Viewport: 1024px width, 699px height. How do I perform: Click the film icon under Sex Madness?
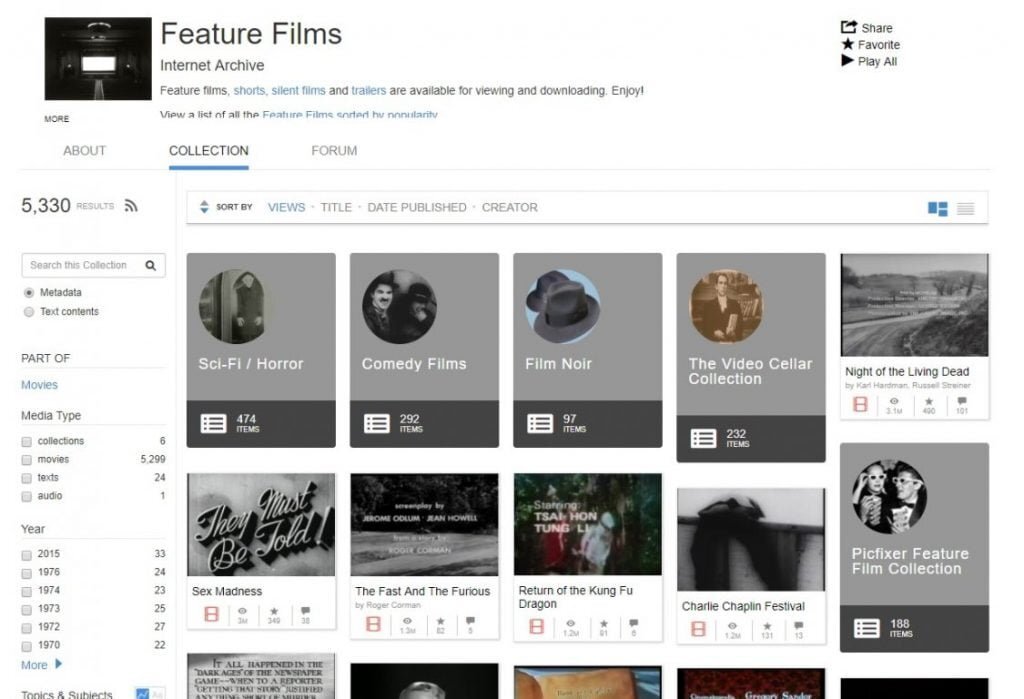[212, 614]
